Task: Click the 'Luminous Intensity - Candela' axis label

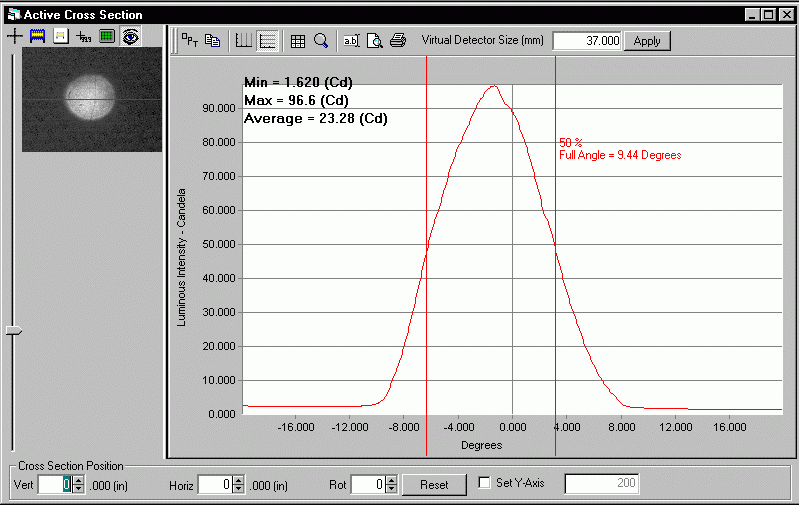Action: pos(181,257)
